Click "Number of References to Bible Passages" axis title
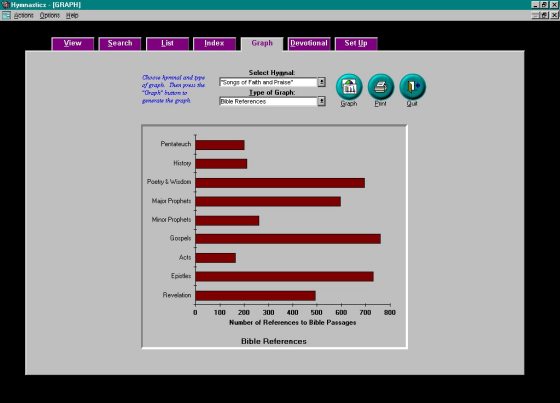This screenshot has width=560, height=403. (x=292, y=322)
